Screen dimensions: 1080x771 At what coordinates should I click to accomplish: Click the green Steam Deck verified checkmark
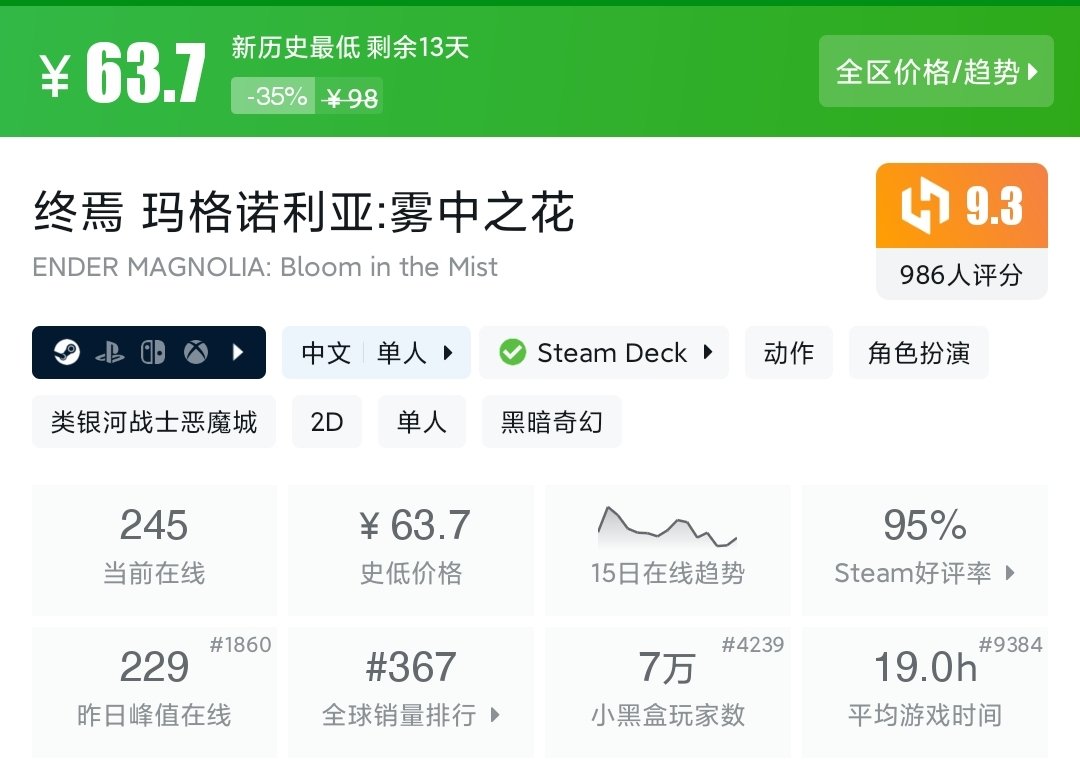click(513, 353)
